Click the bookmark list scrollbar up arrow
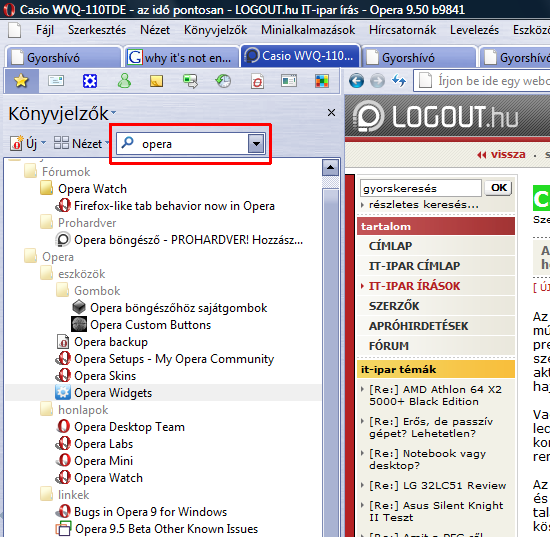550x537 pixels. tap(330, 167)
